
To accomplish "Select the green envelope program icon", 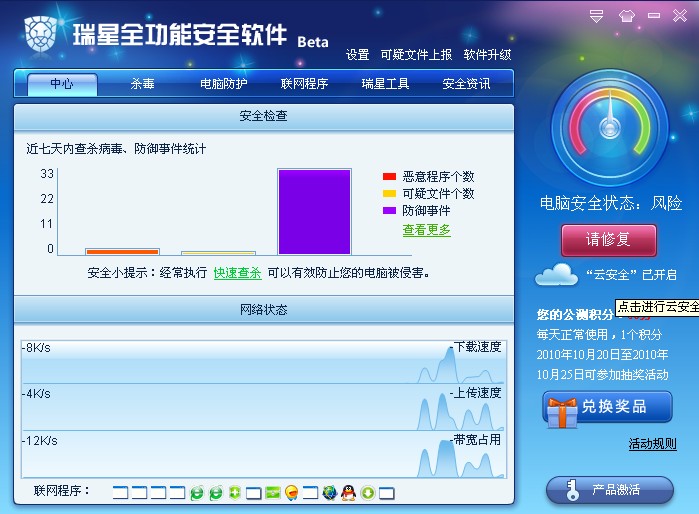I will 272,493.
